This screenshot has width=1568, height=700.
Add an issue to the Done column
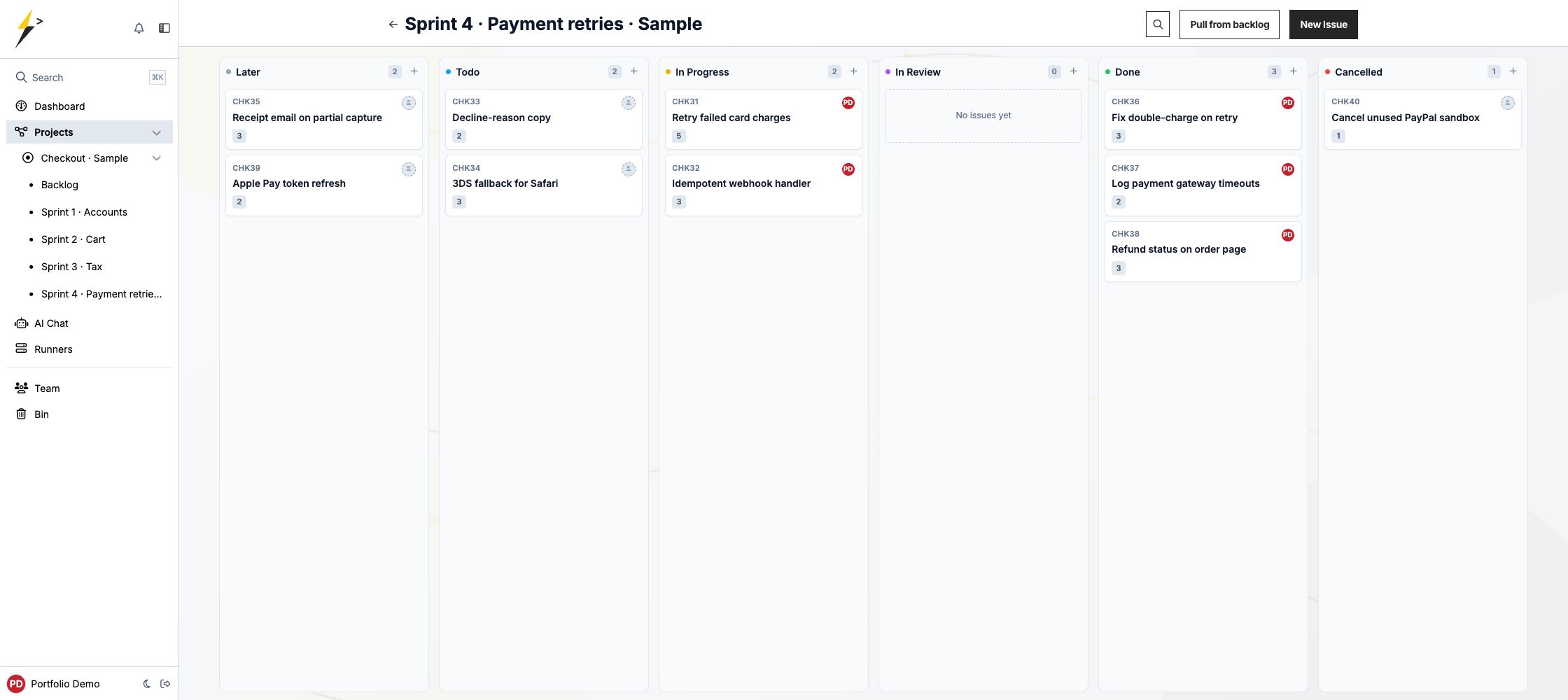pyautogui.click(x=1294, y=71)
